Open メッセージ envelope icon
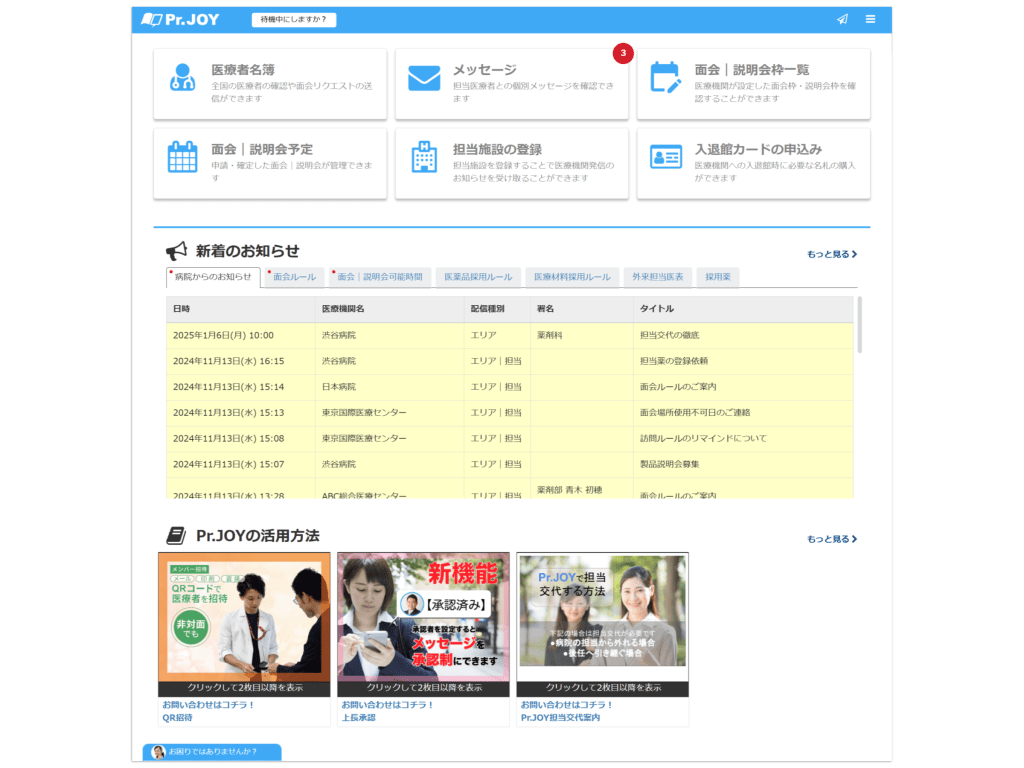This screenshot has height=768, width=1024. tap(424, 78)
